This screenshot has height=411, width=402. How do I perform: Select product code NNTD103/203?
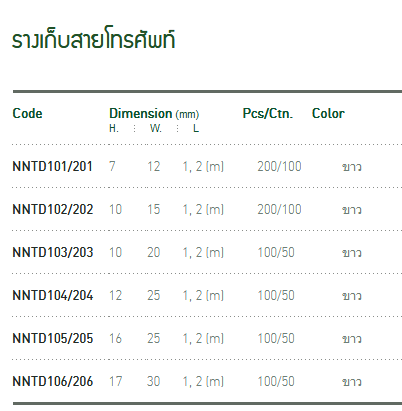[53, 252]
